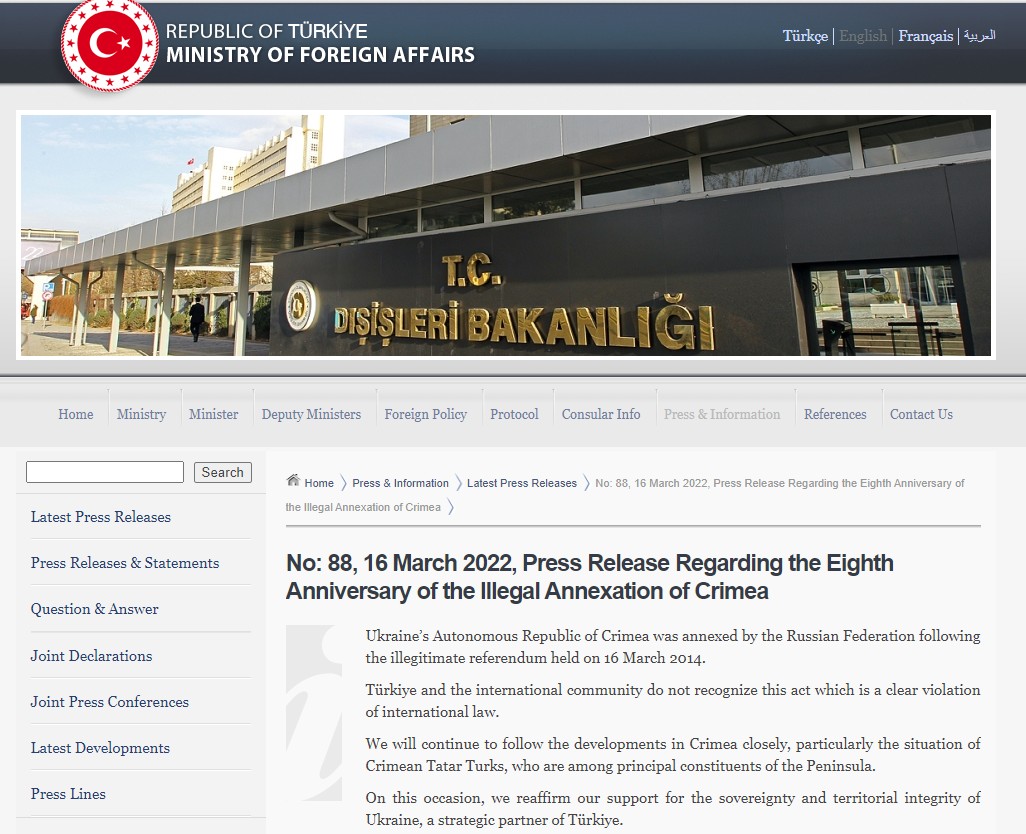
Task: Open Press Lines sidebar link
Action: (x=68, y=793)
